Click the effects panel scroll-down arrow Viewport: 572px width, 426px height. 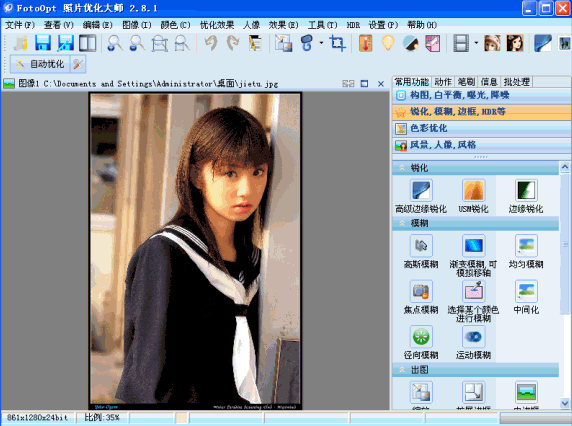tap(565, 403)
